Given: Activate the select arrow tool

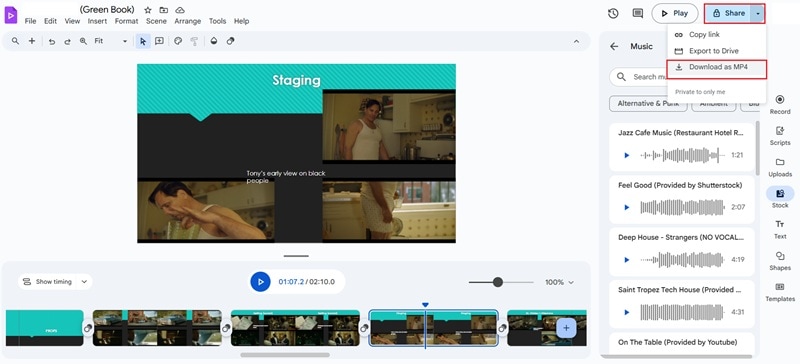Looking at the screenshot, I should coord(143,41).
